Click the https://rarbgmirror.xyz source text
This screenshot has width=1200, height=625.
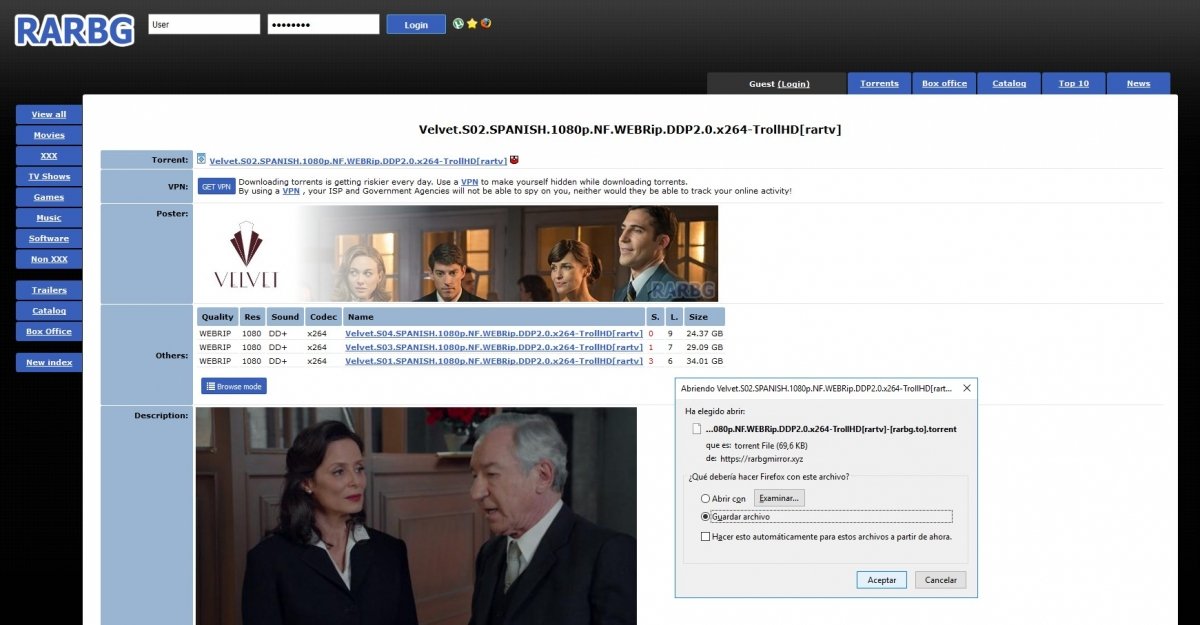(x=762, y=458)
